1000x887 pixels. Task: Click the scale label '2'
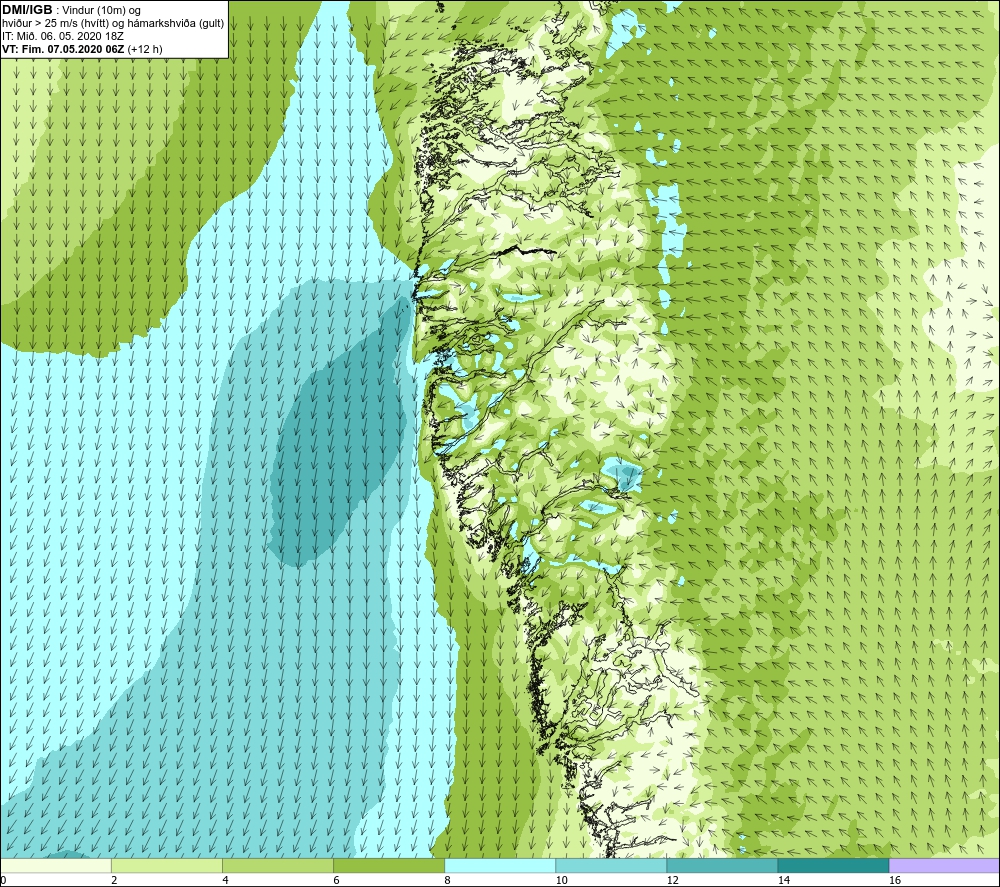(x=114, y=881)
